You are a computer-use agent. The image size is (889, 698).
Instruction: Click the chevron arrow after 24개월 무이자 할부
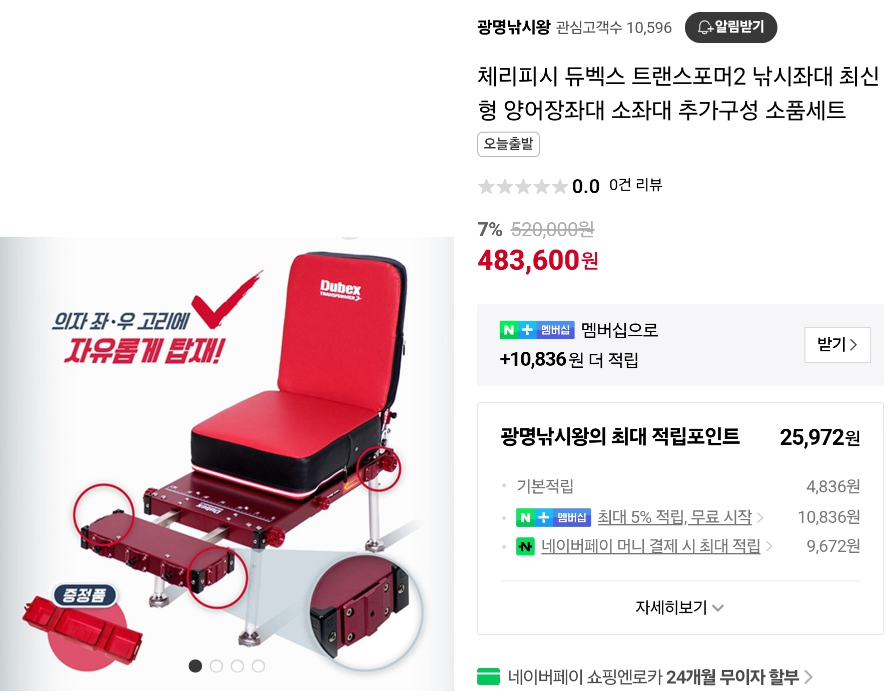pyautogui.click(x=808, y=676)
